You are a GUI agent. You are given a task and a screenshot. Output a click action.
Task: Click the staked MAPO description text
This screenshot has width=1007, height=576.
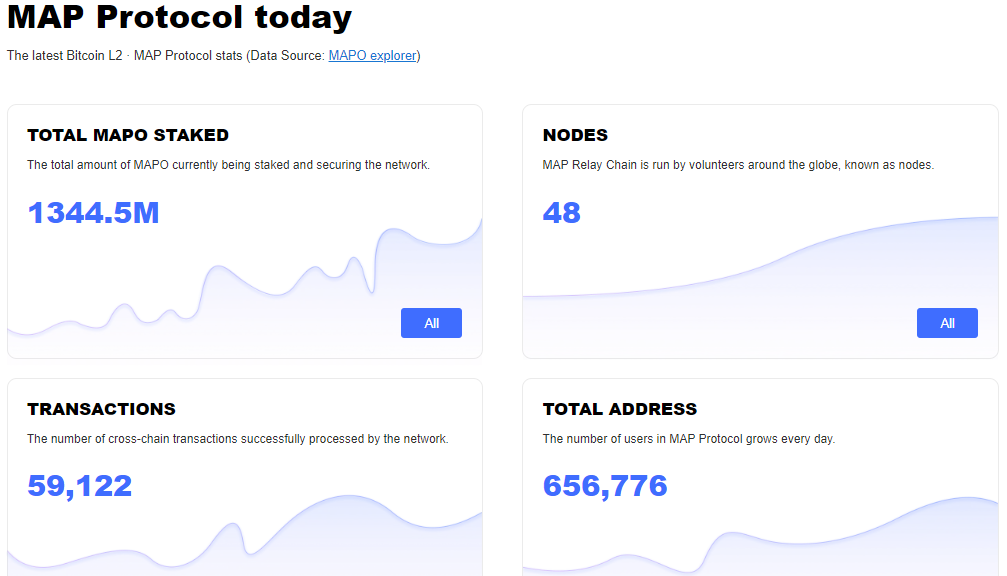click(x=228, y=165)
